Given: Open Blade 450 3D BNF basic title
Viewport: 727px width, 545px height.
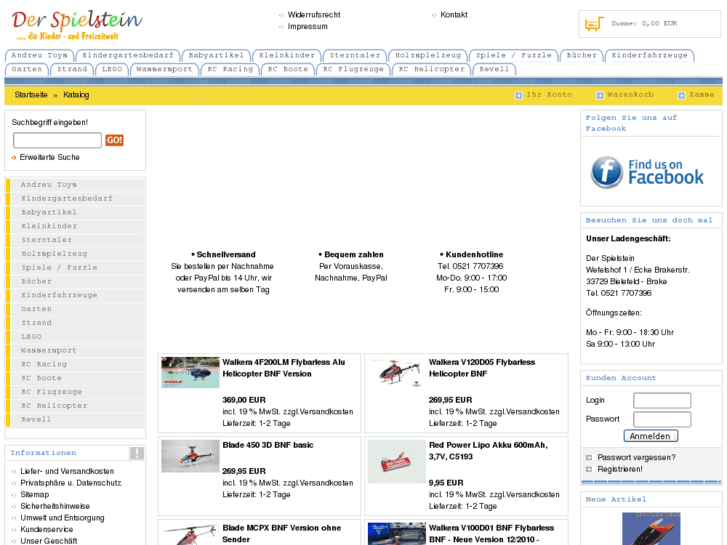Looking at the screenshot, I should [x=268, y=445].
